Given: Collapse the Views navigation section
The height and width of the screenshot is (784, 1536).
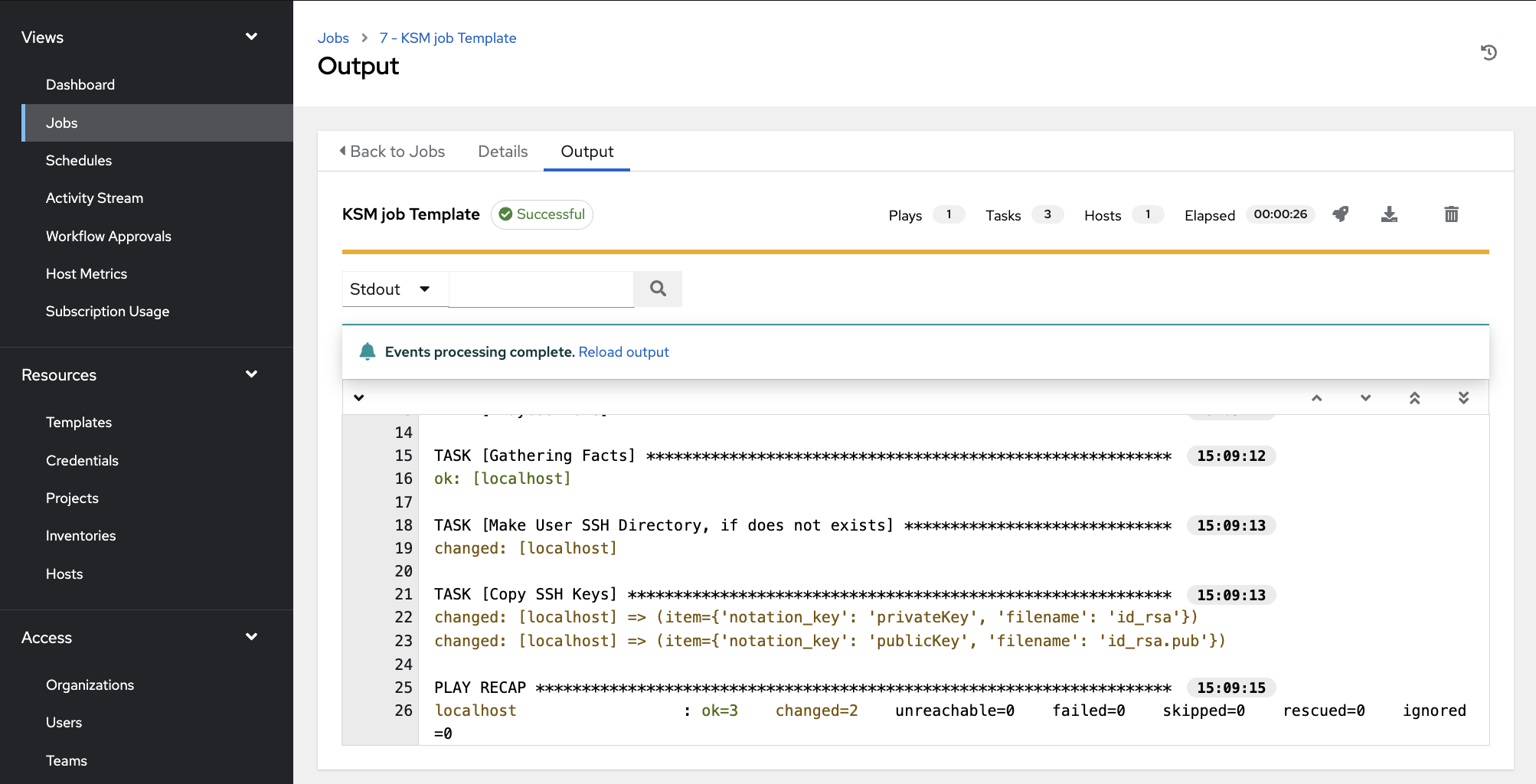Looking at the screenshot, I should (251, 37).
